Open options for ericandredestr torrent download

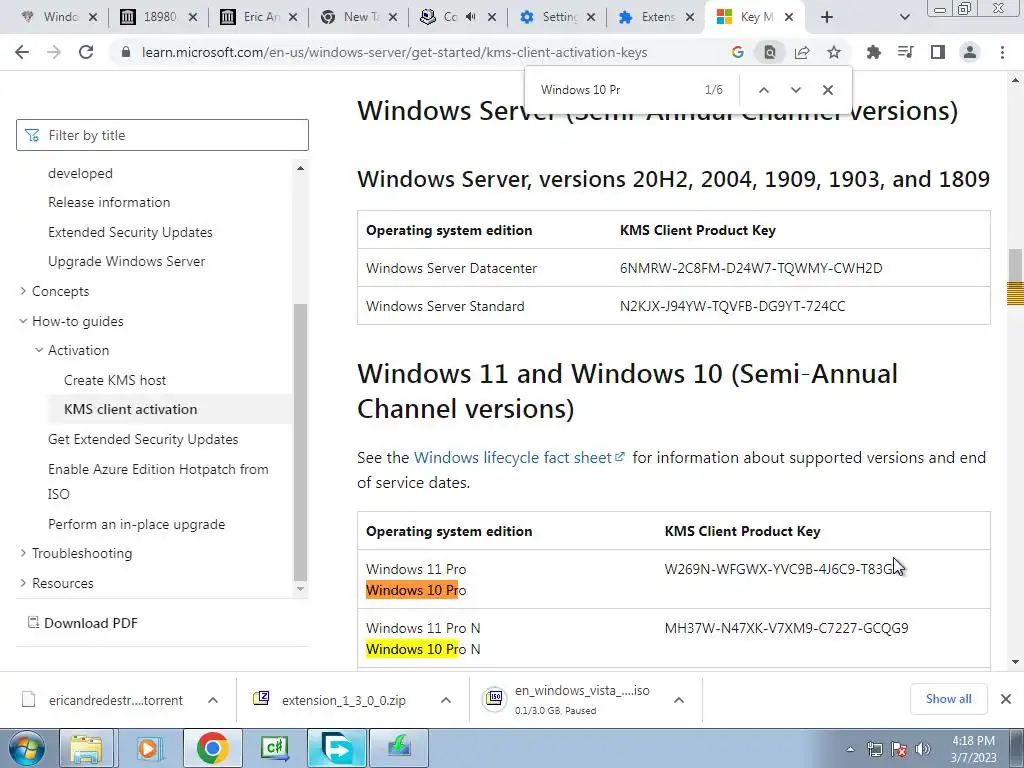click(x=213, y=700)
